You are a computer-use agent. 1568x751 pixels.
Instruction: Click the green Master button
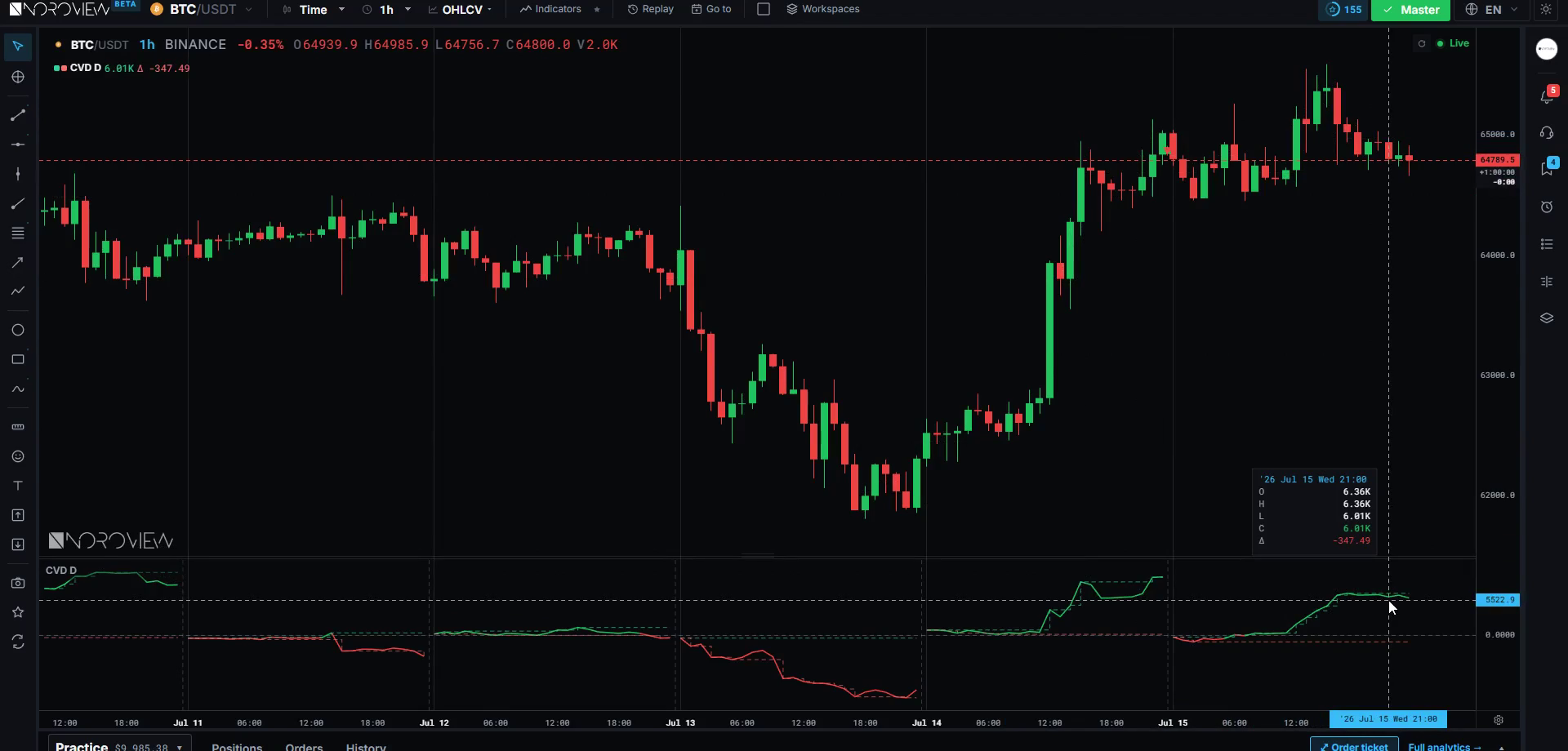(1410, 10)
